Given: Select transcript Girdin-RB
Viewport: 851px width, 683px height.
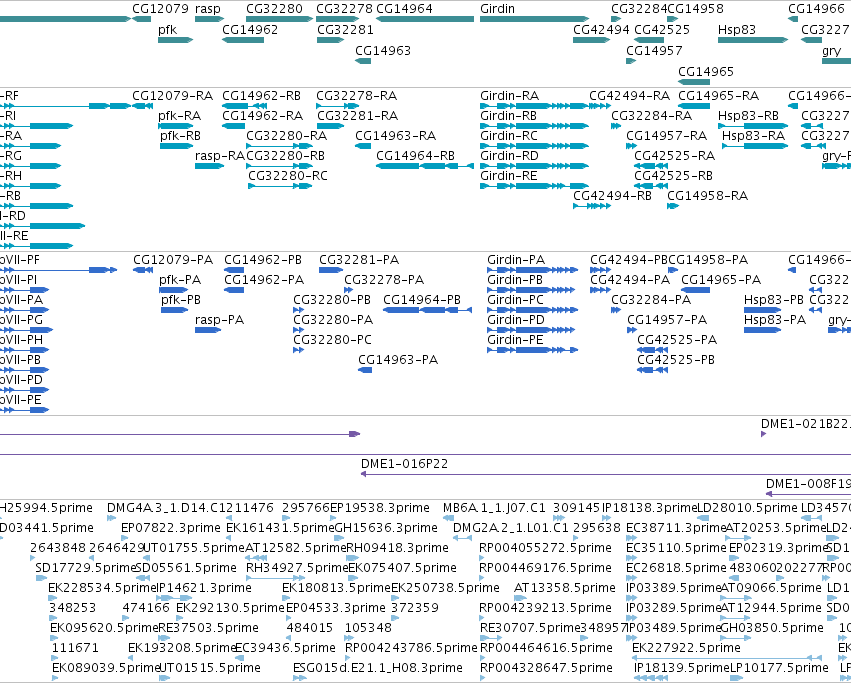Looking at the screenshot, I should coord(534,126).
